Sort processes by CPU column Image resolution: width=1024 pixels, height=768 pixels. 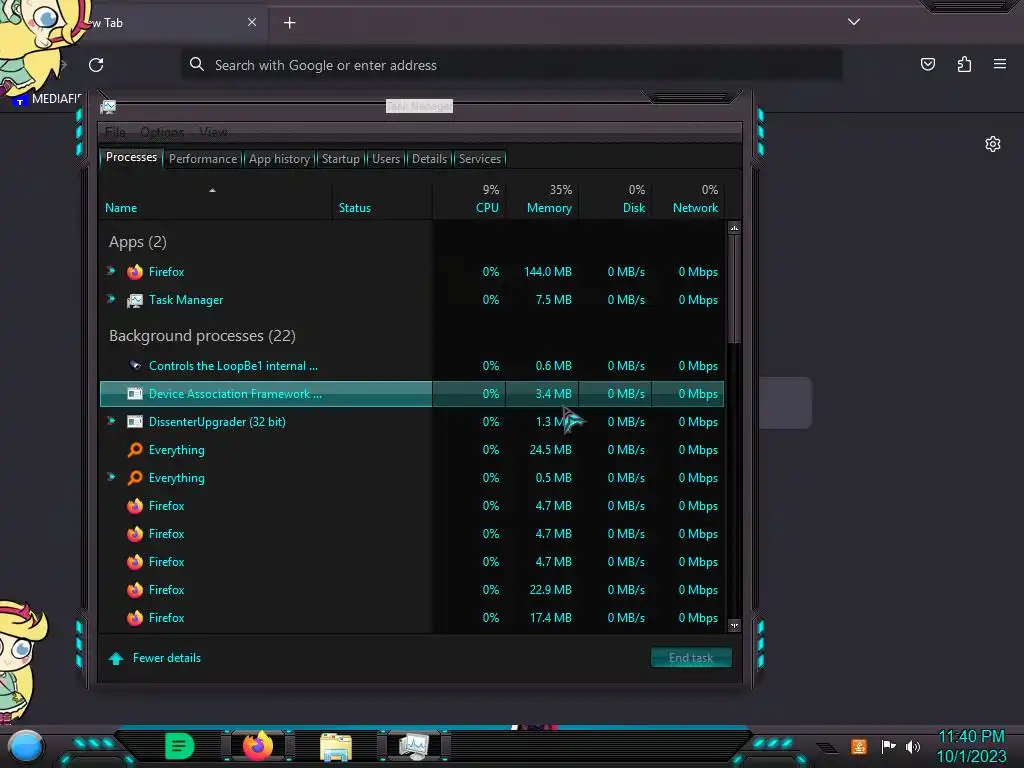[x=469, y=200]
